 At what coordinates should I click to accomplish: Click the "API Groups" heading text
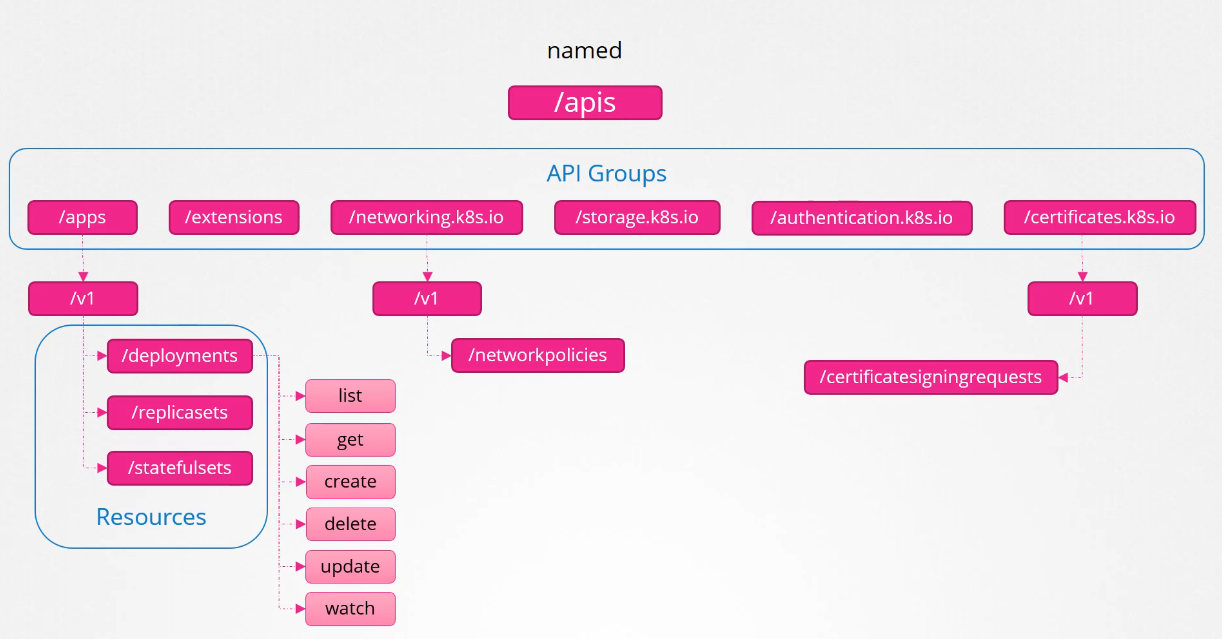click(607, 174)
